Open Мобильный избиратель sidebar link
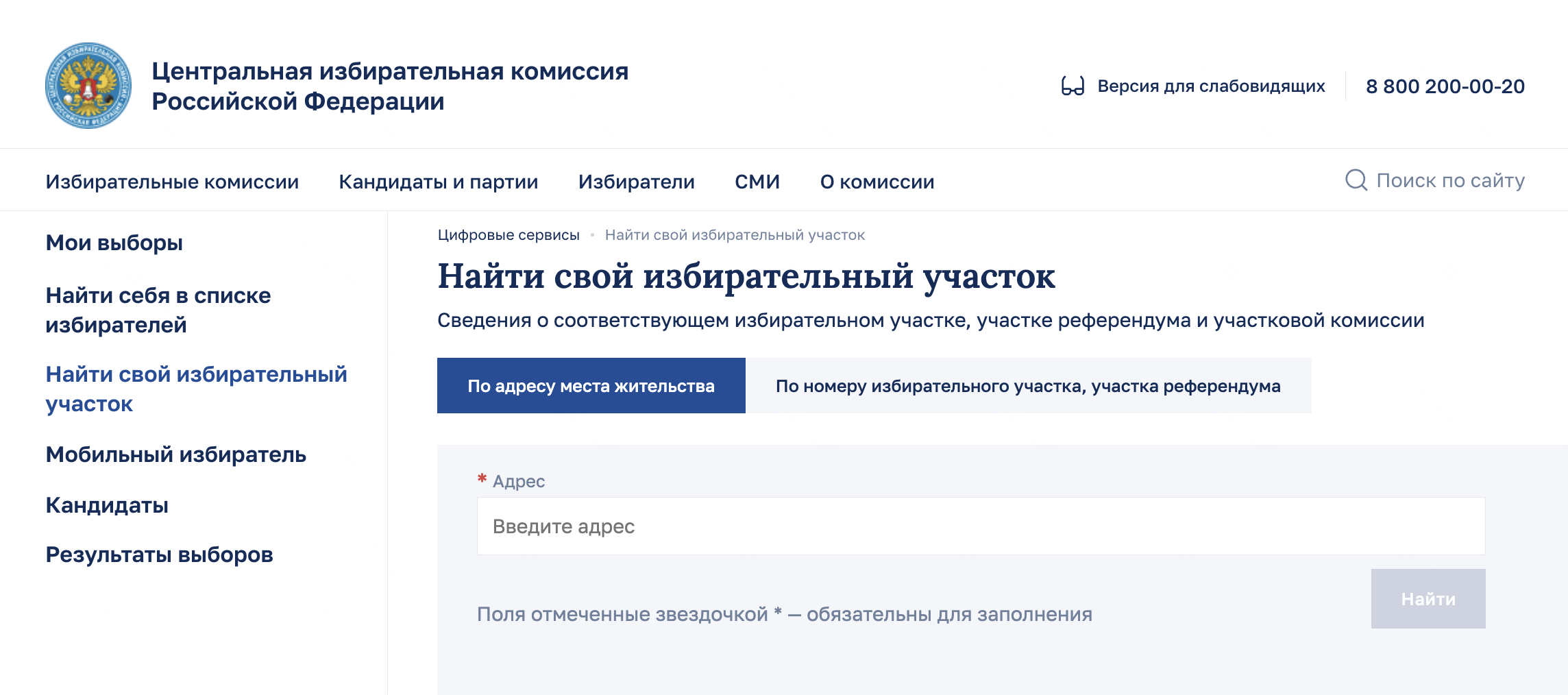Screen dimensions: 1568x695 click(175, 454)
